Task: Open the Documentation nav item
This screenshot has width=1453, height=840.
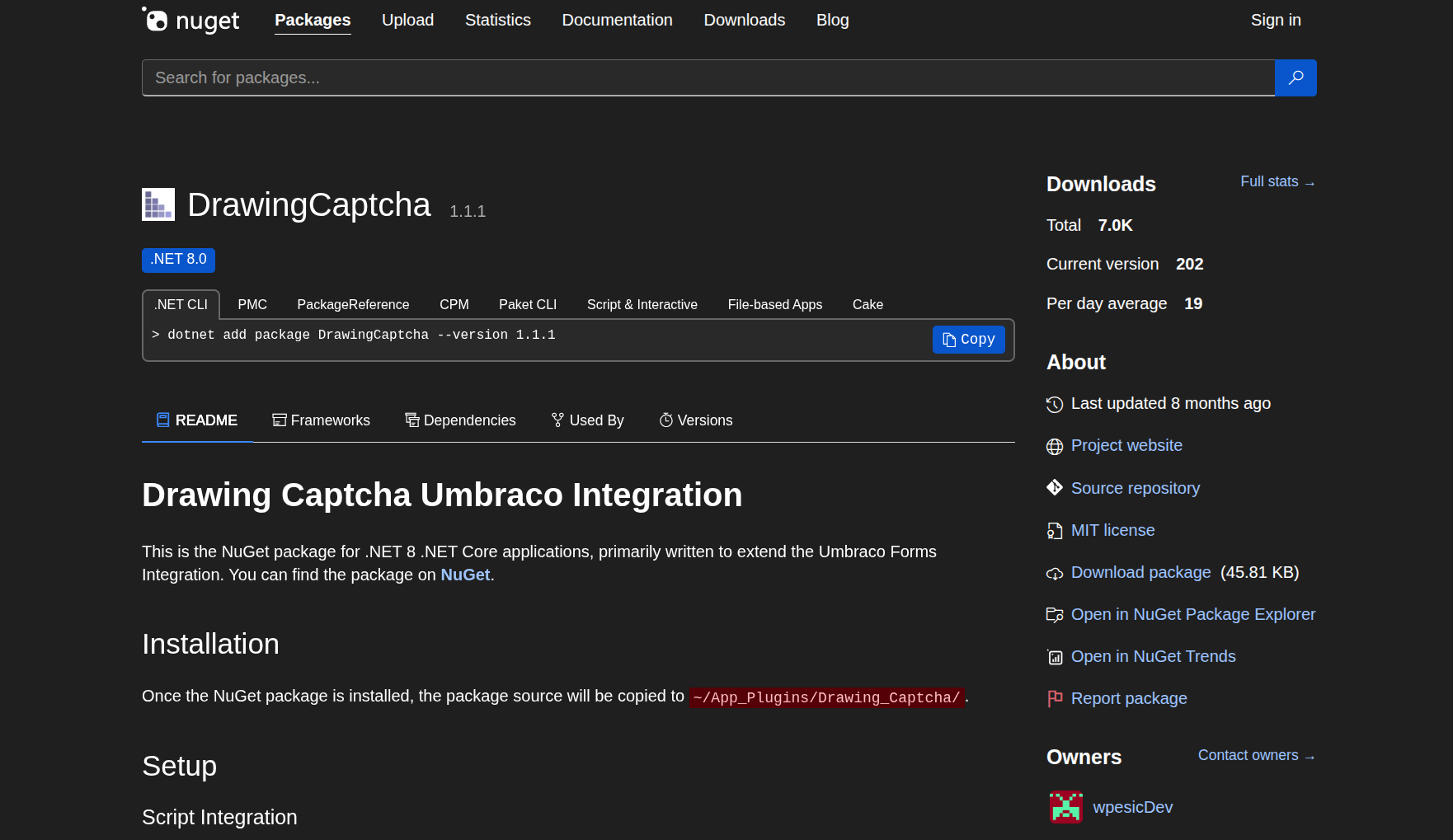Action: tap(617, 20)
